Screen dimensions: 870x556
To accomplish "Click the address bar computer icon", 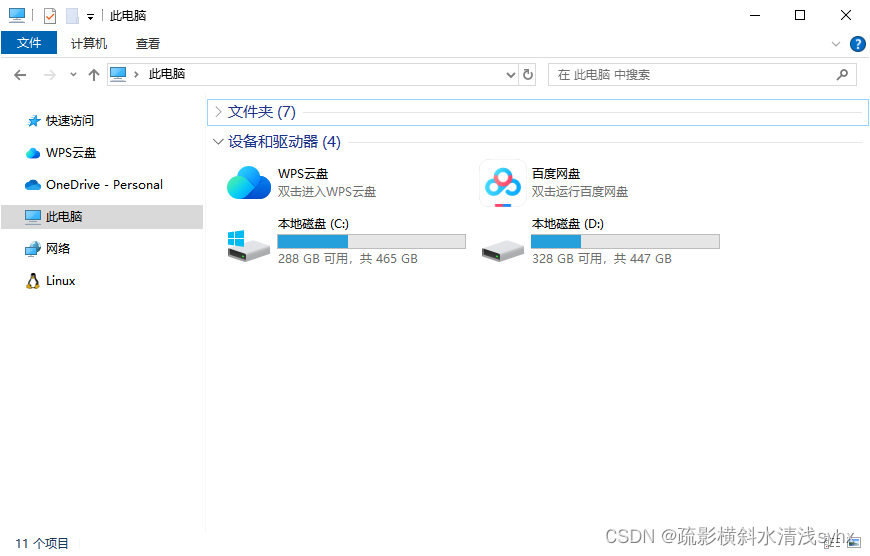I will 118,74.
